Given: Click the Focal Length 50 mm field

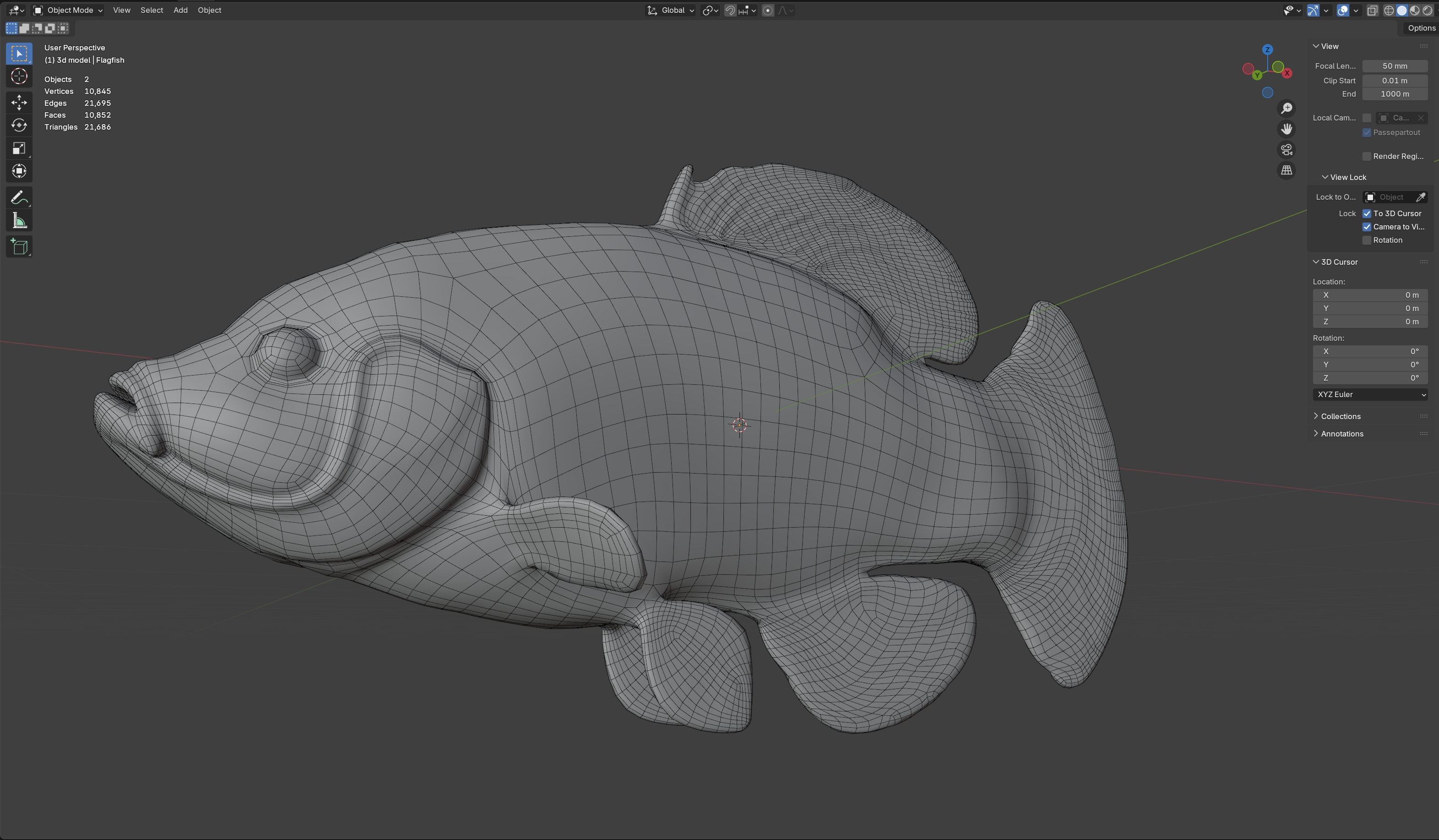Looking at the screenshot, I should 1394,66.
